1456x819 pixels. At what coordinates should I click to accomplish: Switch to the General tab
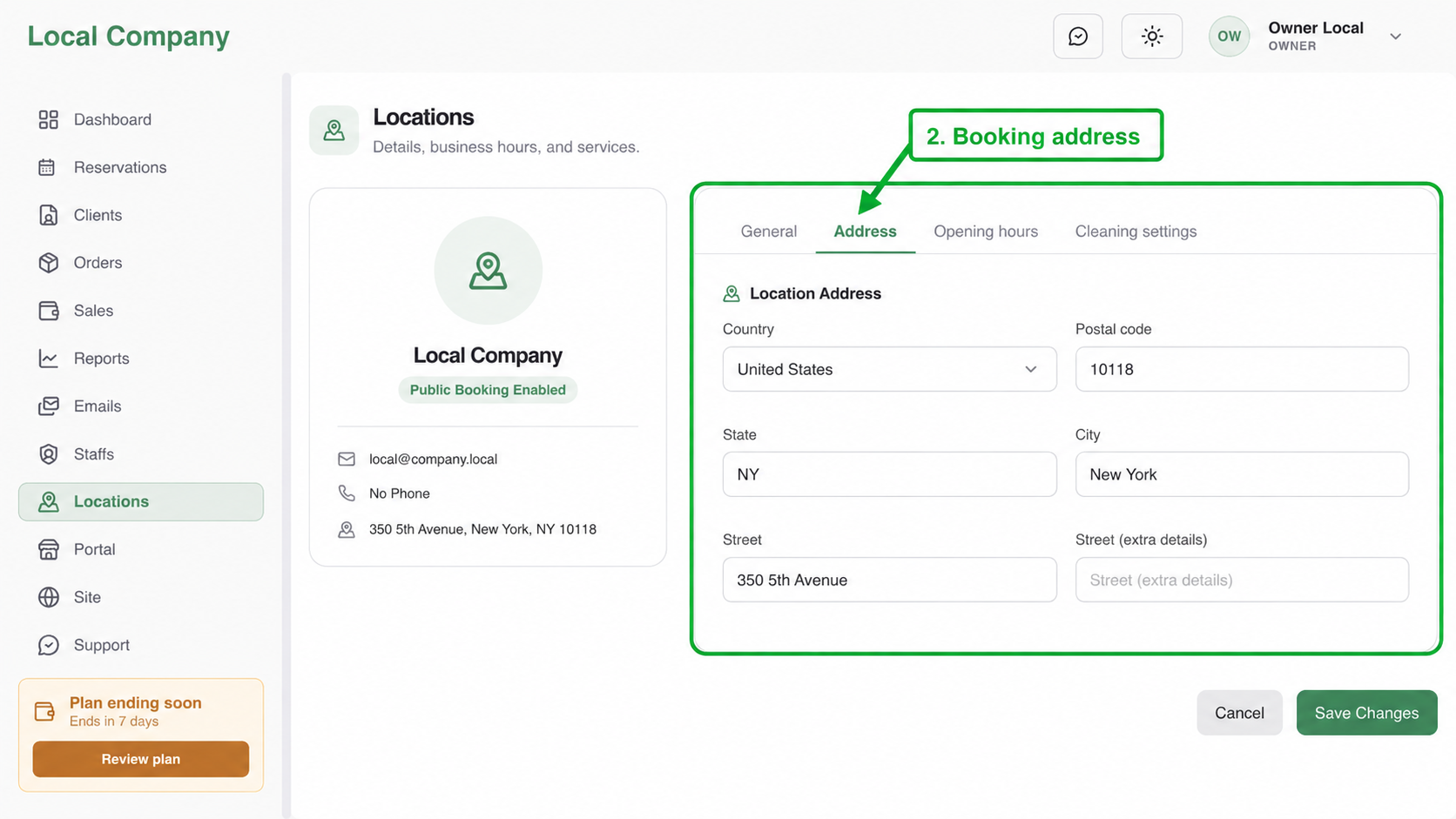768,232
